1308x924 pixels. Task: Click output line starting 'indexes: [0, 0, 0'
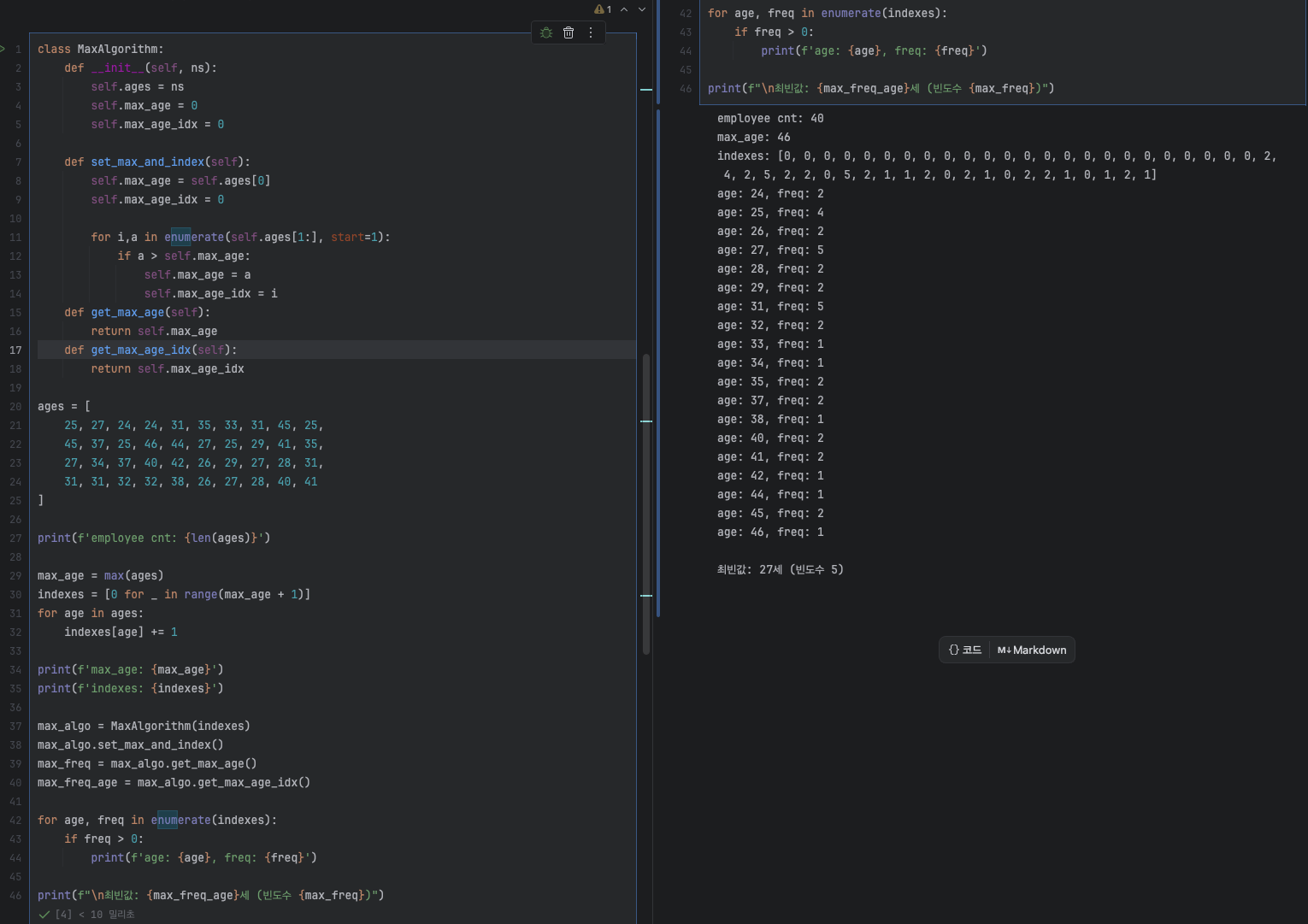[997, 156]
